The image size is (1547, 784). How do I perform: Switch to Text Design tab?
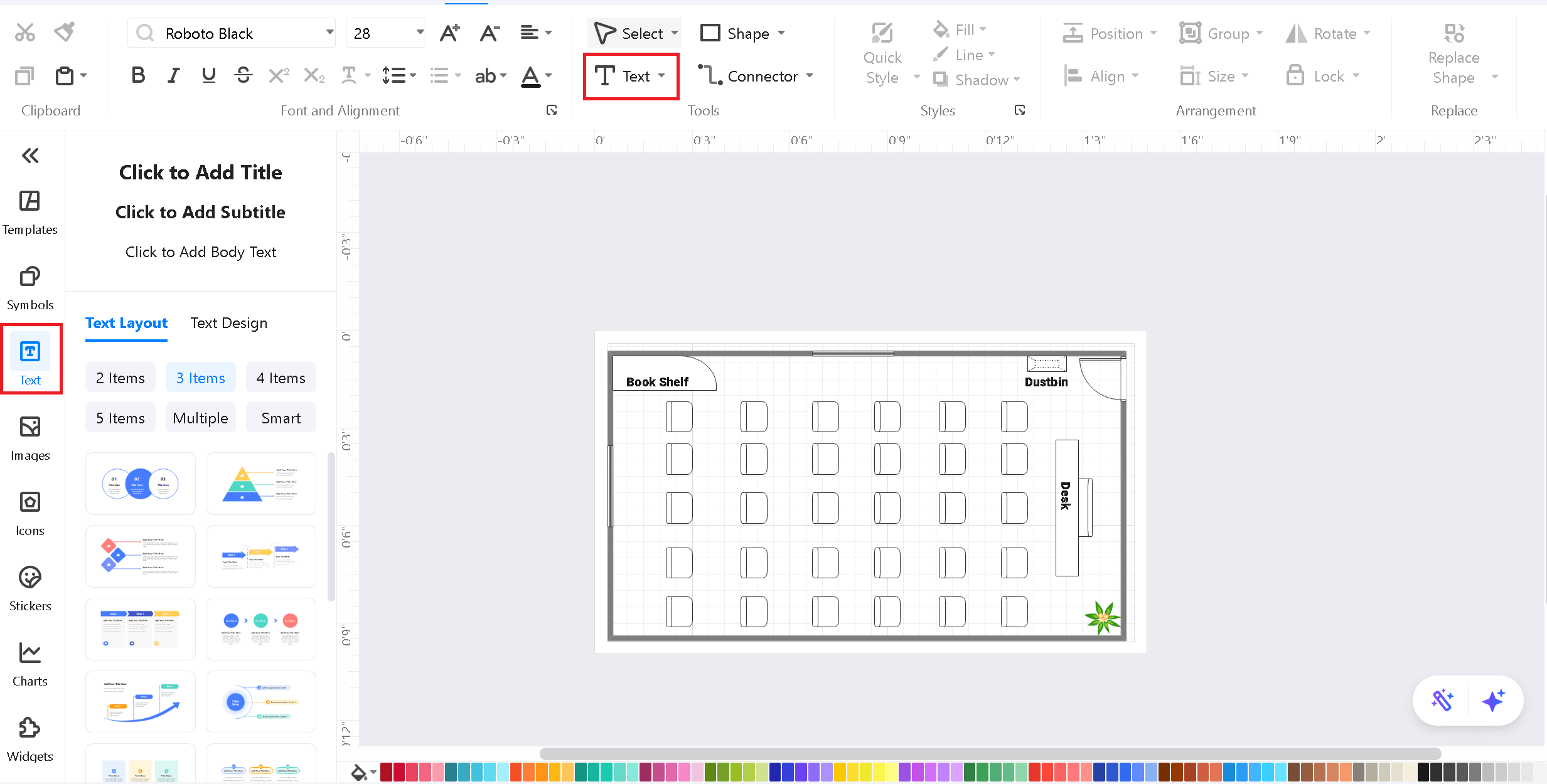(229, 323)
